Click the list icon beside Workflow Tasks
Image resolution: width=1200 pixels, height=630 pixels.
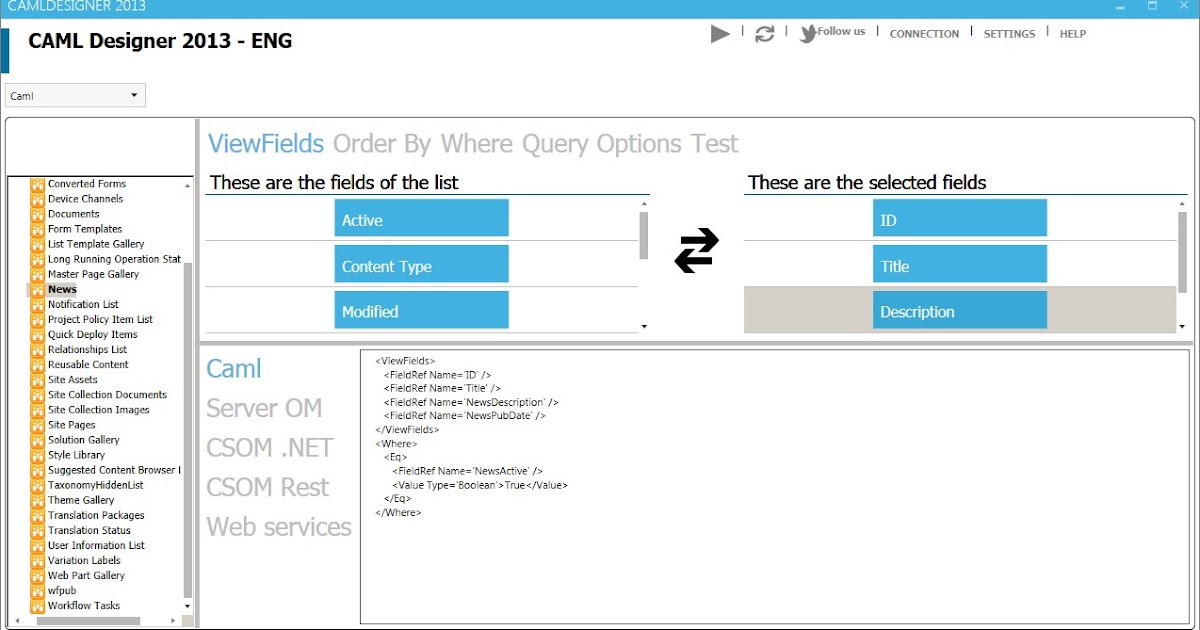tap(37, 605)
